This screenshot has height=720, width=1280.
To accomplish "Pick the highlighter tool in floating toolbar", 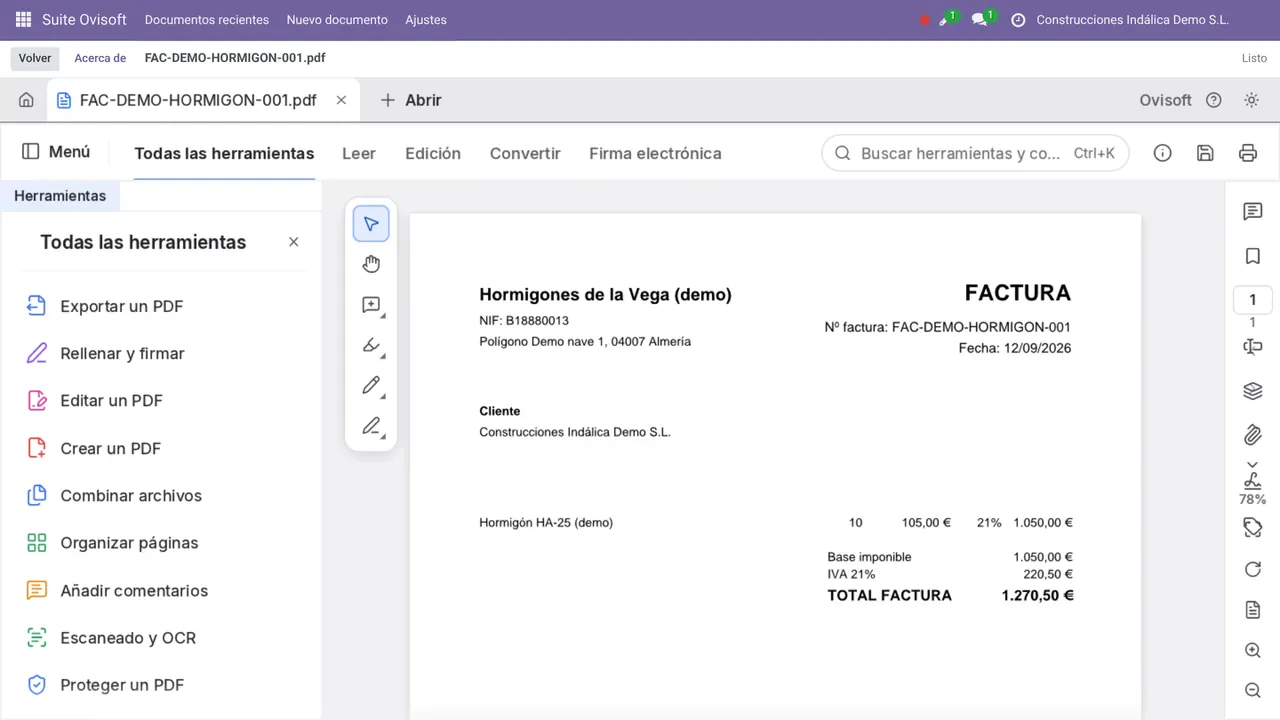I will pos(371,345).
